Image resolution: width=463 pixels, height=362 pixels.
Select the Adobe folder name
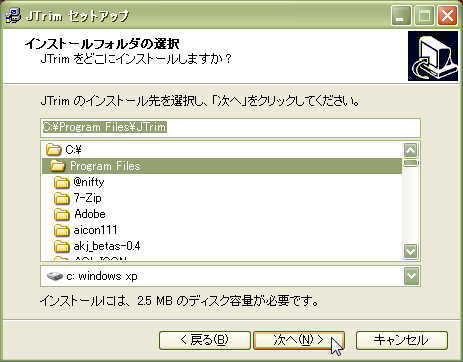(90, 214)
